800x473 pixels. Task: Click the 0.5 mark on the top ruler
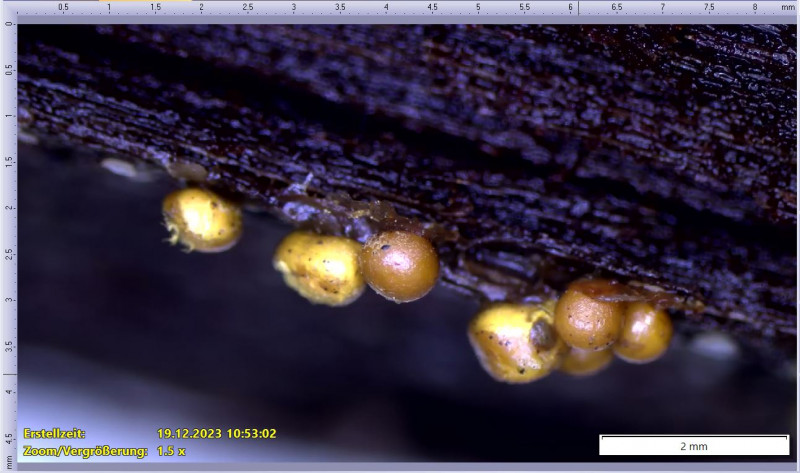pyautogui.click(x=63, y=7)
